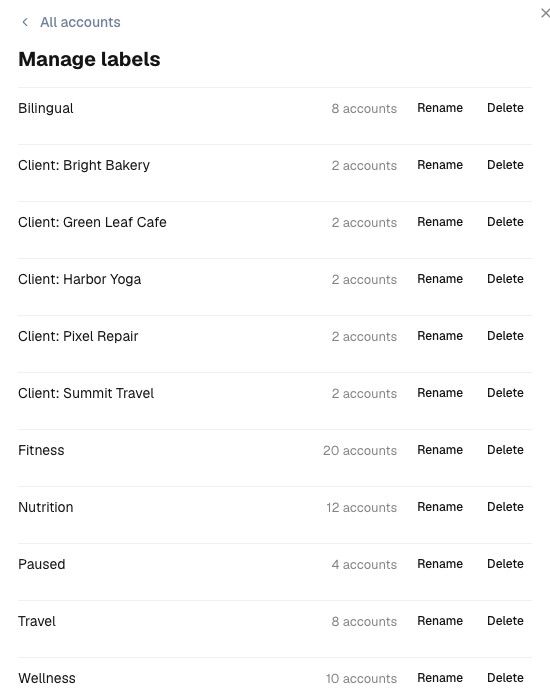The width and height of the screenshot is (550, 700).
Task: Select the Fitness label name
Action: point(41,450)
